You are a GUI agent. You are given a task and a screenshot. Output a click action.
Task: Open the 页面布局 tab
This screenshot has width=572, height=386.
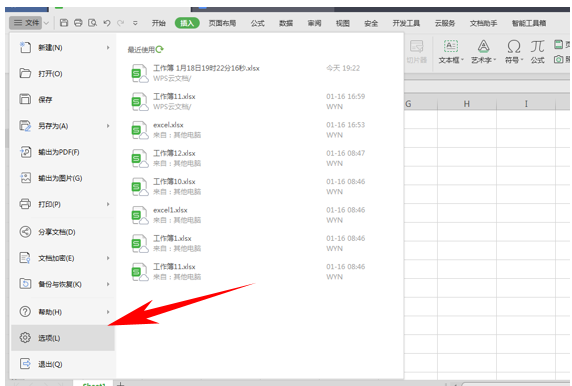[x=222, y=23]
